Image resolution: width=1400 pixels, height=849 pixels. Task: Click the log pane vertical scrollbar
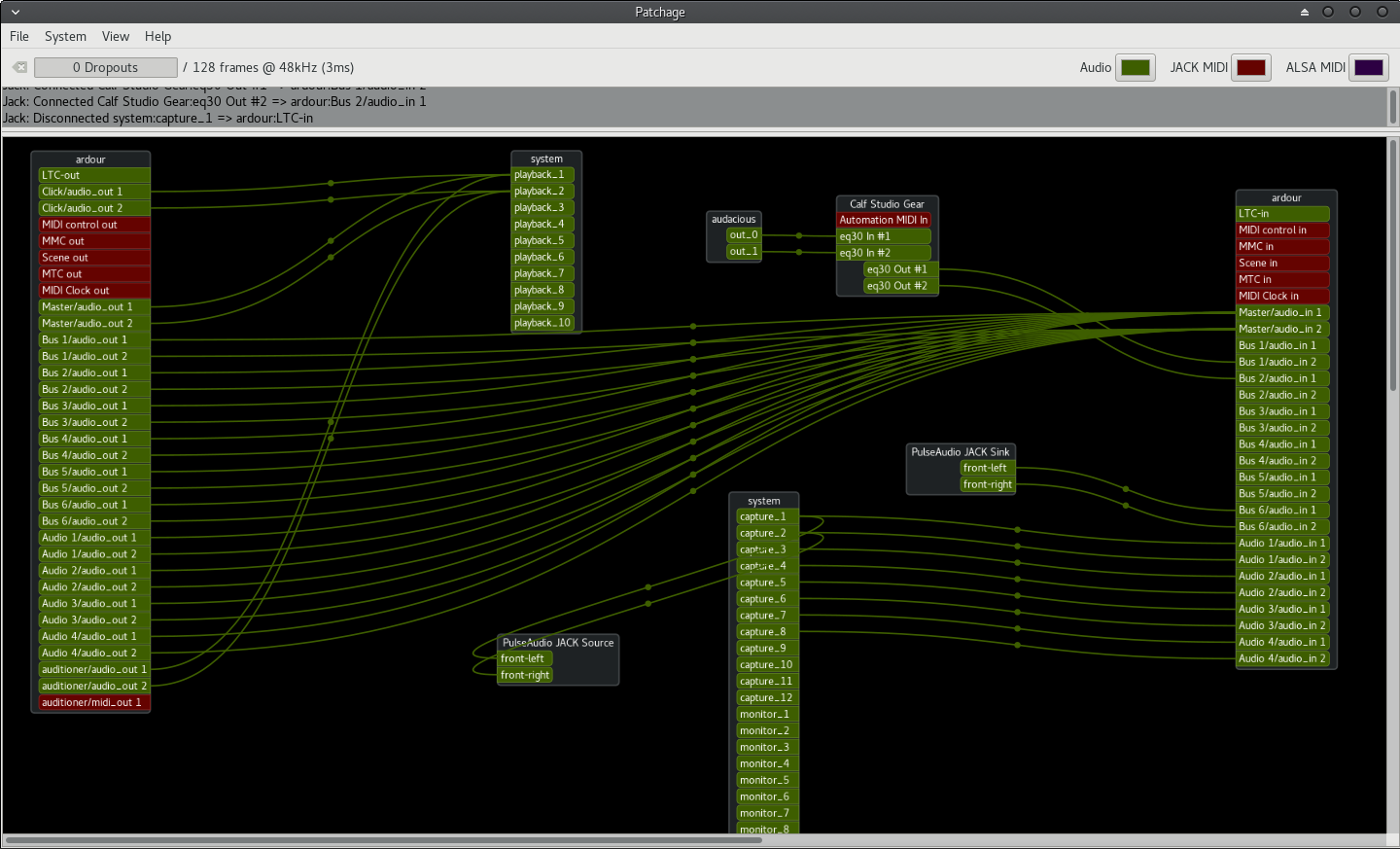[1392, 107]
